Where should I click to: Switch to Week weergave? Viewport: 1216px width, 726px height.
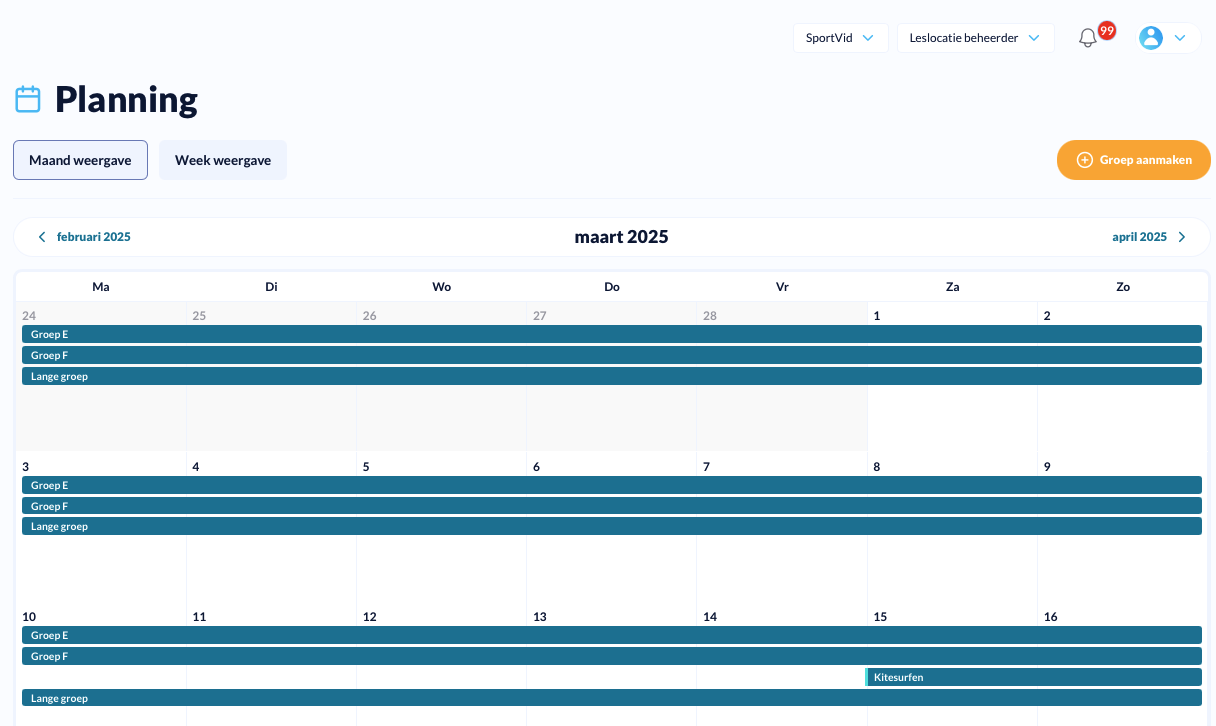point(223,160)
